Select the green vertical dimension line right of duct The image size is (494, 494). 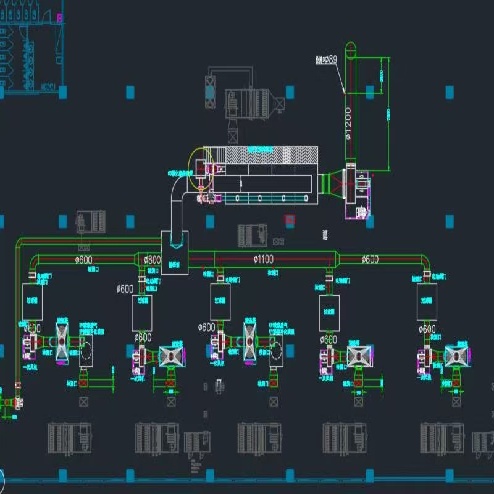(x=388, y=114)
